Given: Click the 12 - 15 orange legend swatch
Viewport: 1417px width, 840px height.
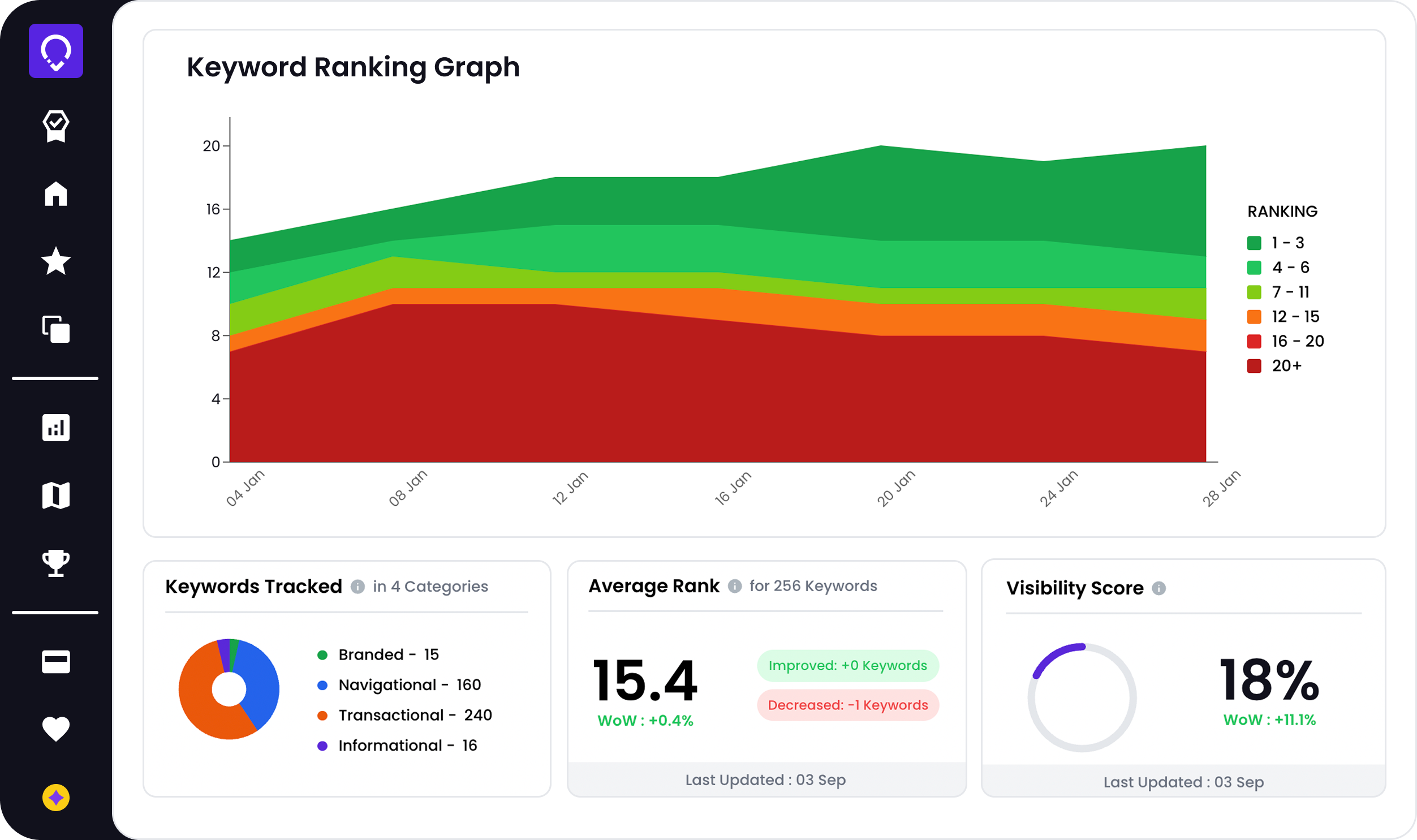Looking at the screenshot, I should [x=1254, y=317].
